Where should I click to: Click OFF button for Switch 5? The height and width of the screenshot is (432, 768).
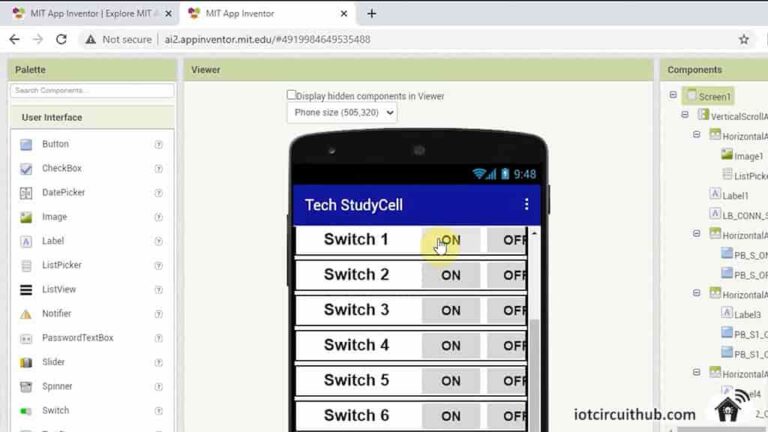pyautogui.click(x=507, y=381)
